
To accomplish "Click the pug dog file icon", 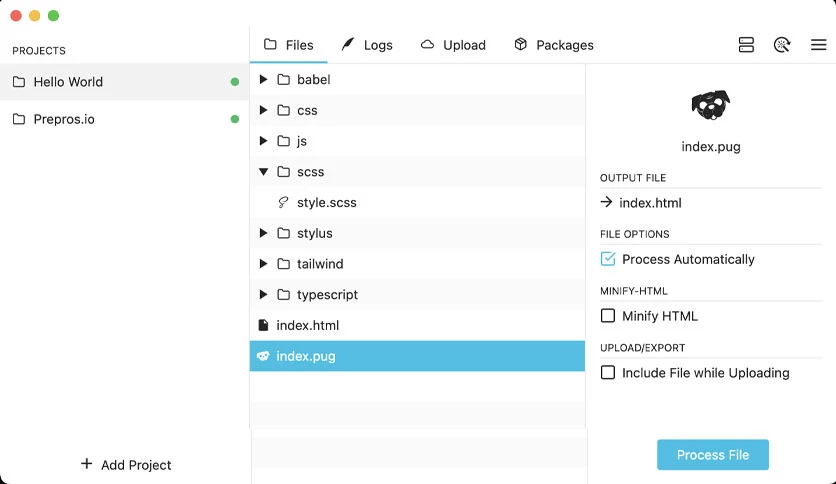I will (x=711, y=104).
